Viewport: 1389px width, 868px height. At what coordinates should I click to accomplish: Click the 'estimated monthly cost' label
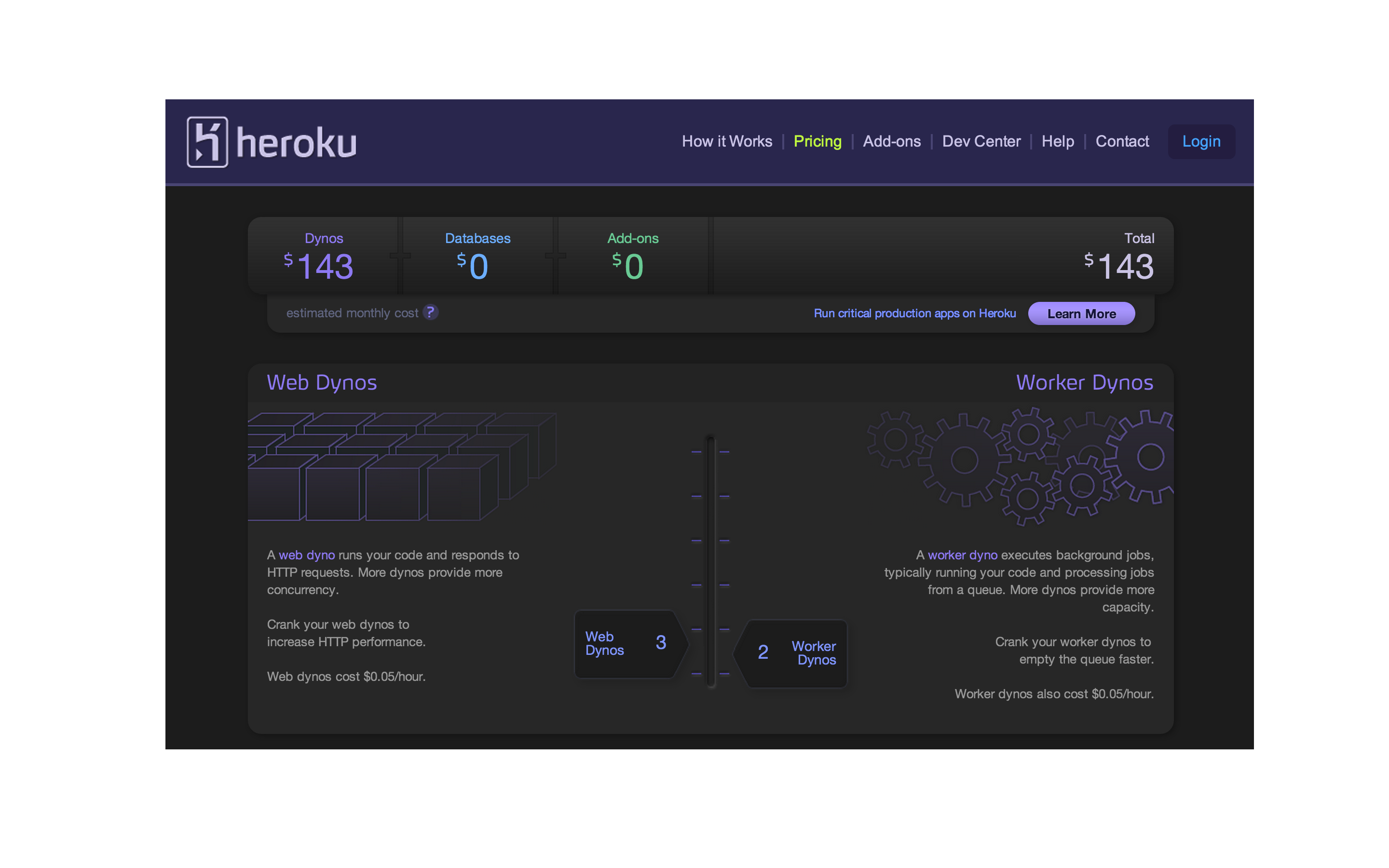click(x=352, y=313)
